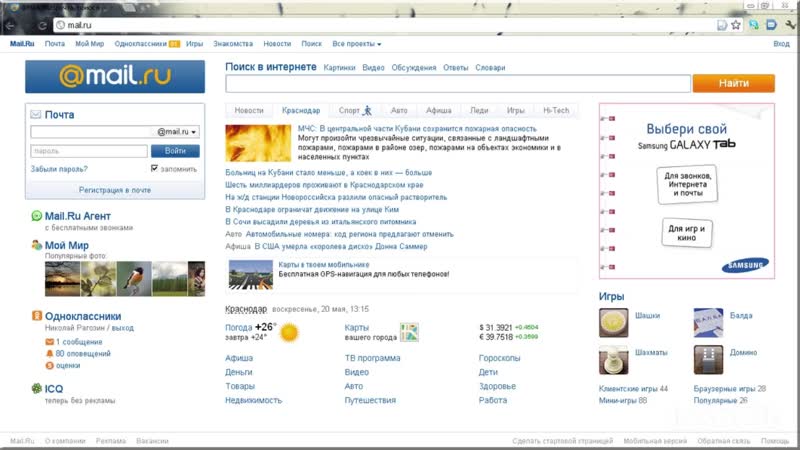Click the runner icon in Спорт tab
This screenshot has height=450, width=800.
click(x=367, y=110)
